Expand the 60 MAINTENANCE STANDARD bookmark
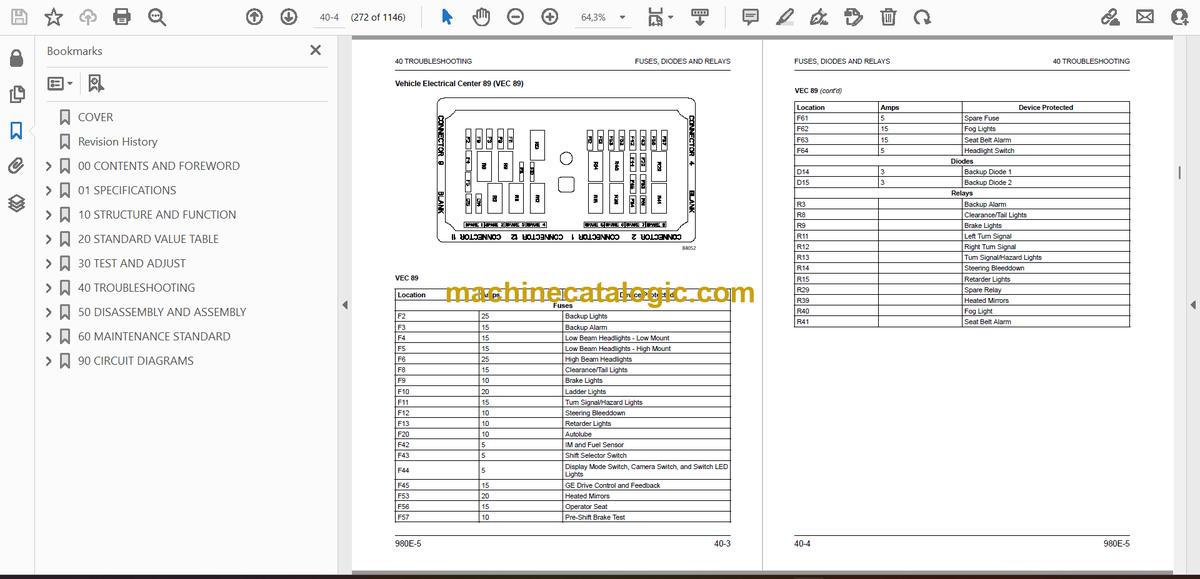 (49, 337)
